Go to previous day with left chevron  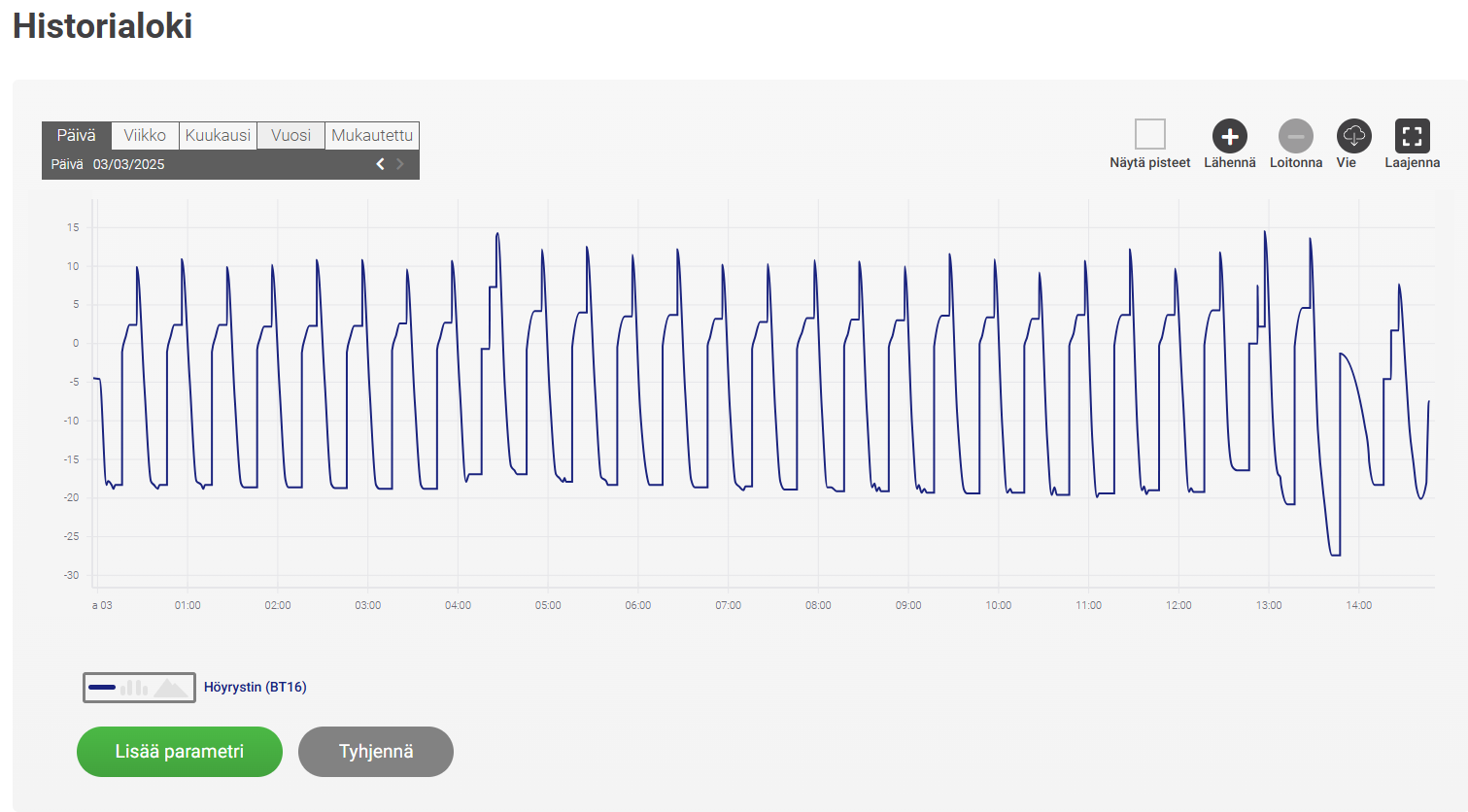click(380, 164)
